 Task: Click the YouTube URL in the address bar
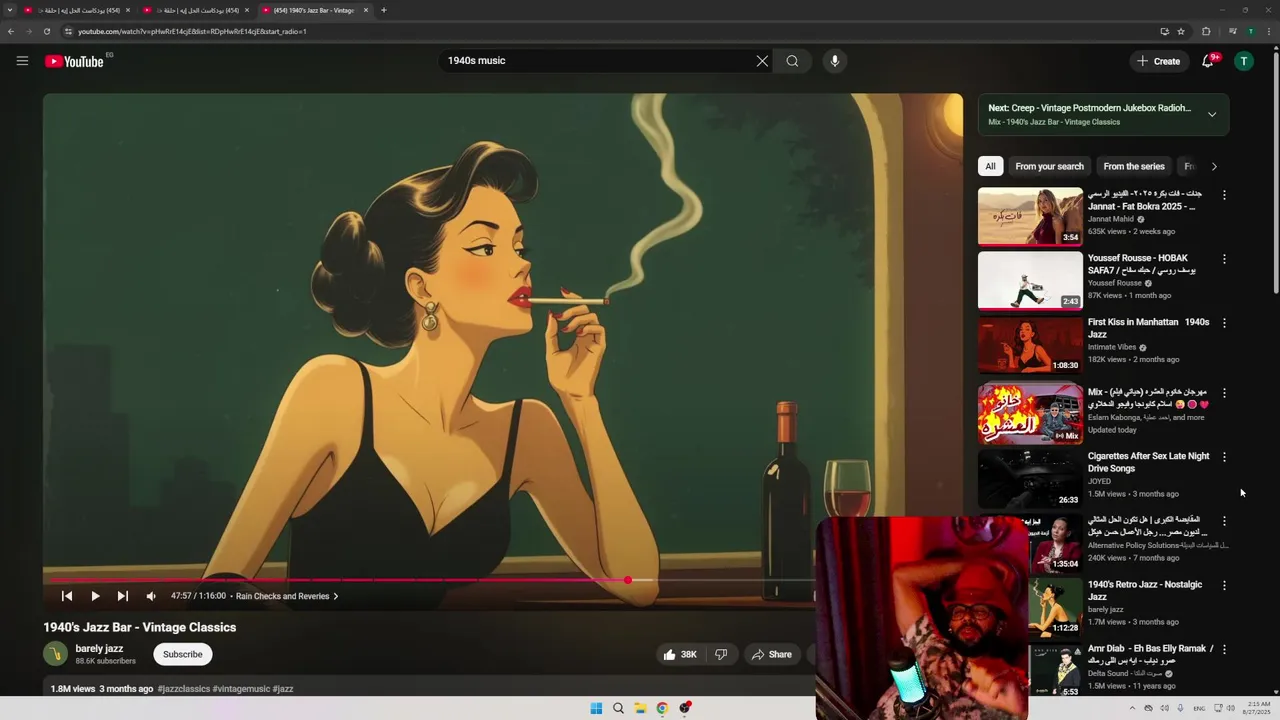point(192,31)
